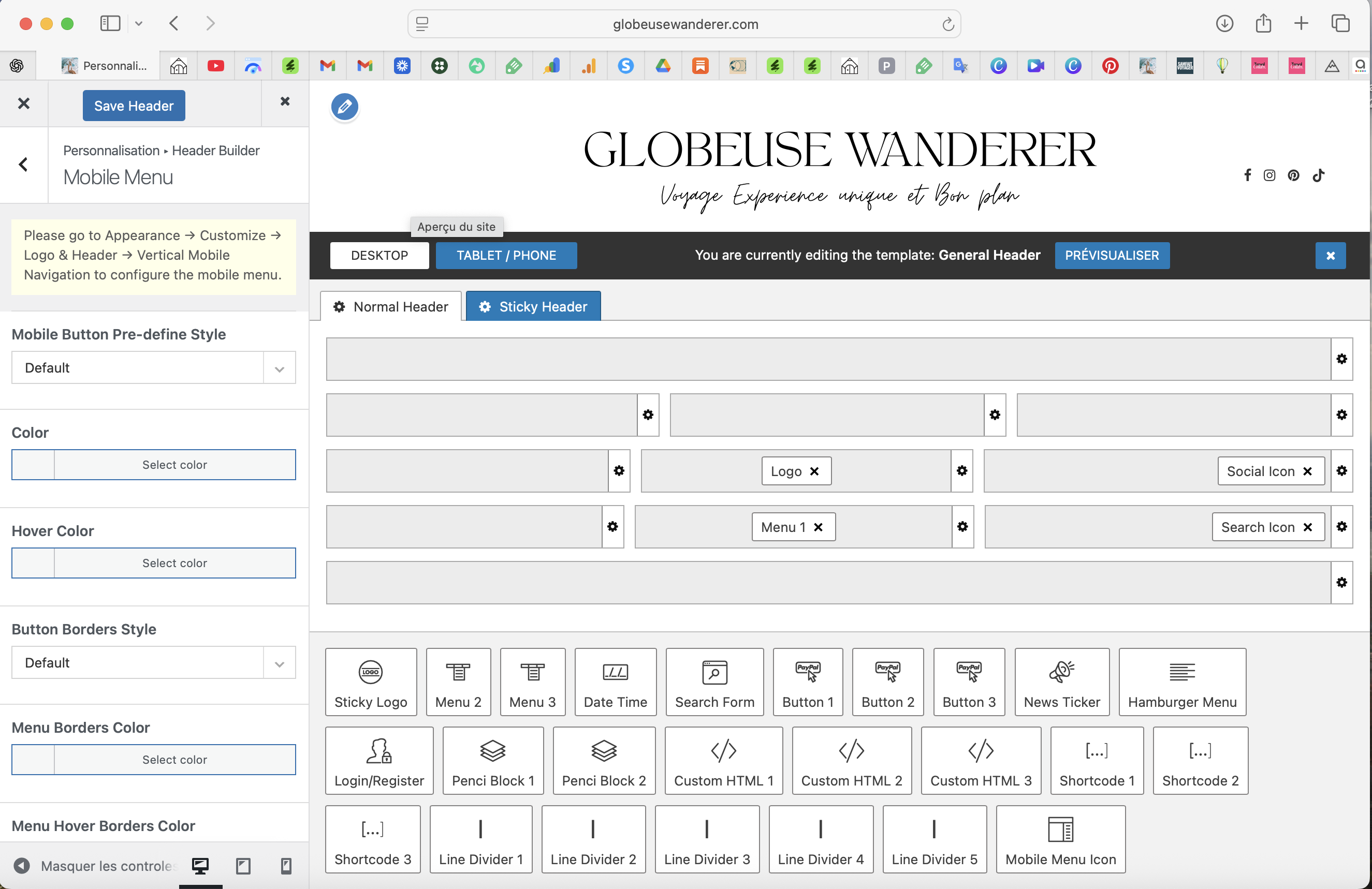
Task: Click the pencil edit shortcut icon
Action: click(x=344, y=107)
